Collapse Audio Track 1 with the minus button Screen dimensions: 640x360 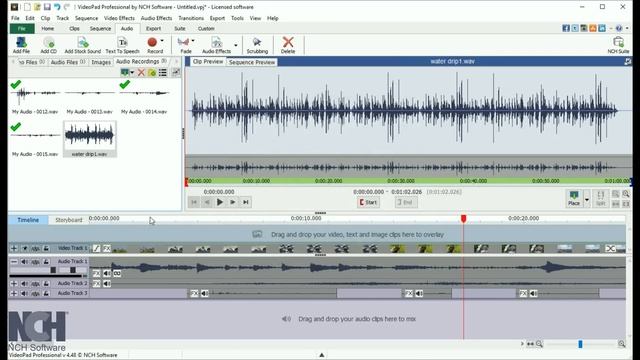point(14,261)
